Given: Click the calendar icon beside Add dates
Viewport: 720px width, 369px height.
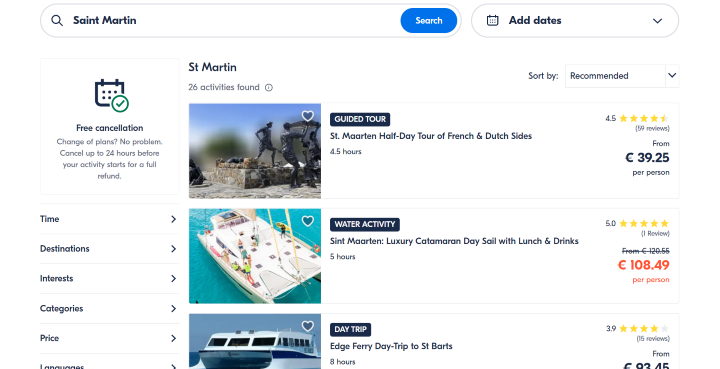Looking at the screenshot, I should click(x=492, y=21).
